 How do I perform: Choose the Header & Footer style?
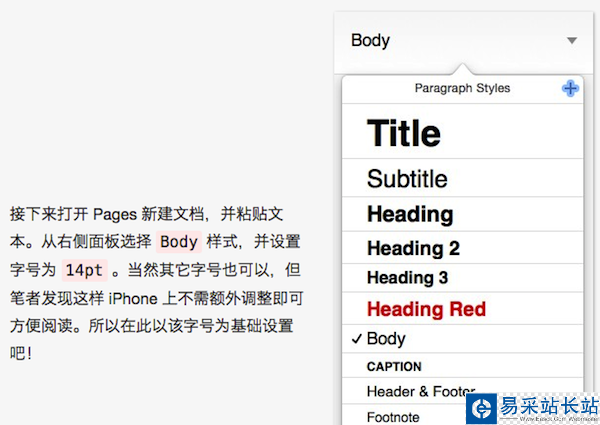pos(463,391)
